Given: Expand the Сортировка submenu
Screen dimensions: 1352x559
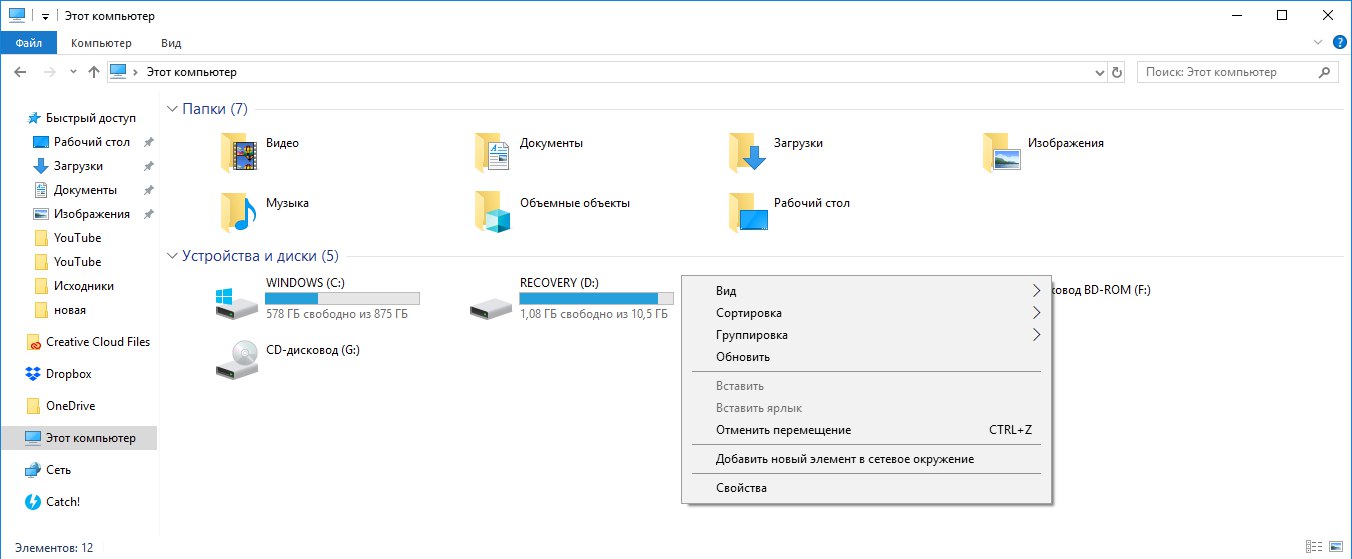Looking at the screenshot, I should point(866,313).
